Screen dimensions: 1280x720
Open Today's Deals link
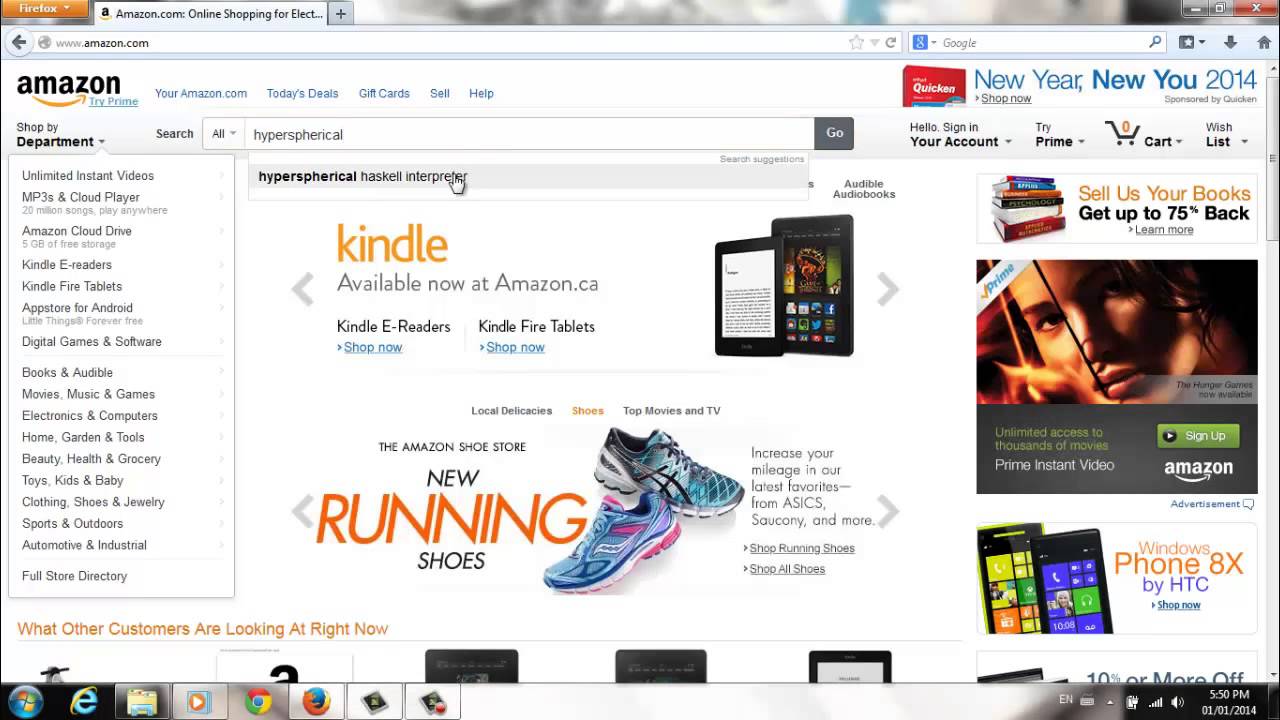coord(302,93)
